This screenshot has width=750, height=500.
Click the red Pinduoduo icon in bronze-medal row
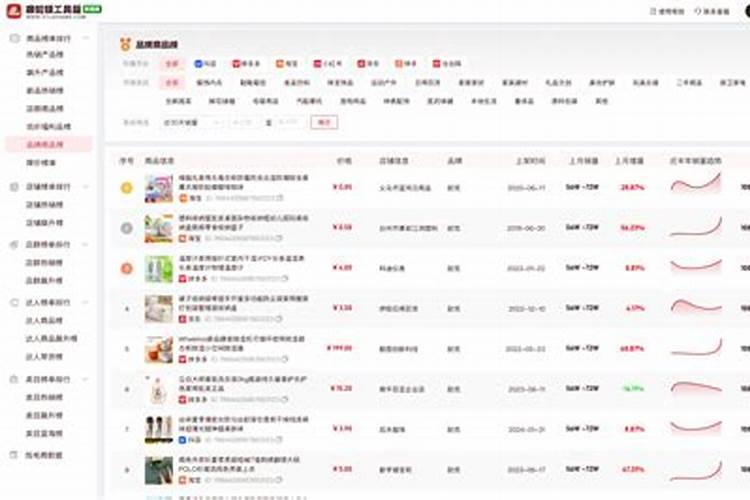(x=183, y=278)
